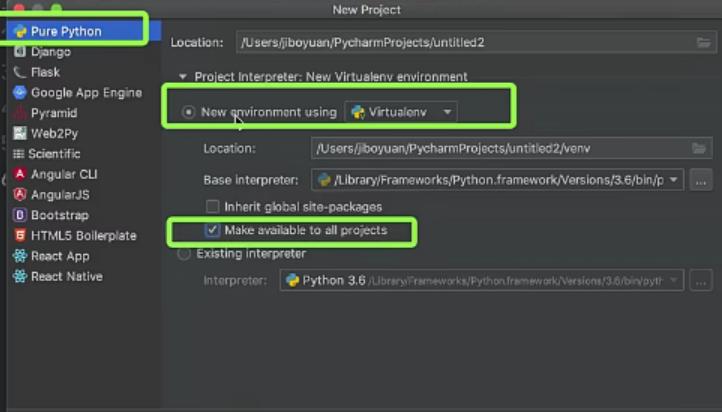Image resolution: width=722 pixels, height=412 pixels.
Task: Click the Base interpreter path field
Action: click(x=497, y=180)
